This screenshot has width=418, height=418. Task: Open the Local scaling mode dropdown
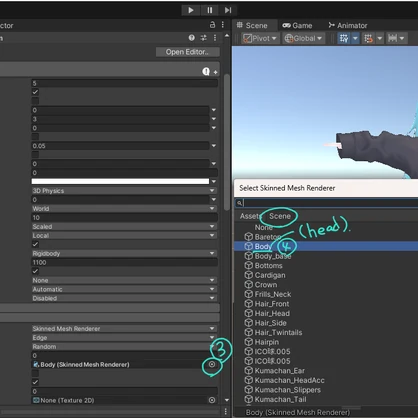[124, 235]
